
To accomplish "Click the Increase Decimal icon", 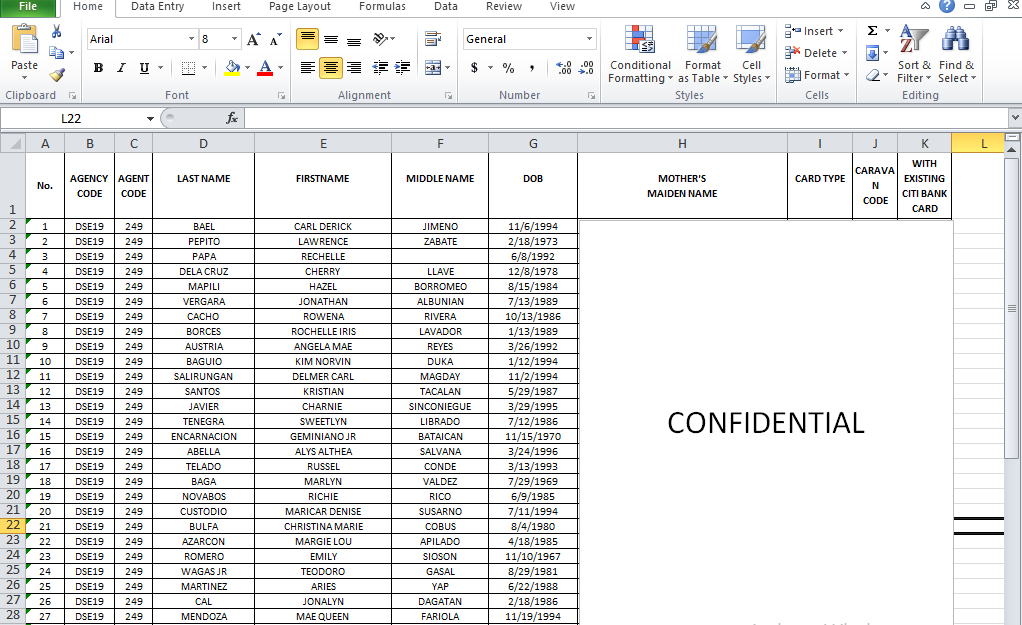I will tap(564, 67).
